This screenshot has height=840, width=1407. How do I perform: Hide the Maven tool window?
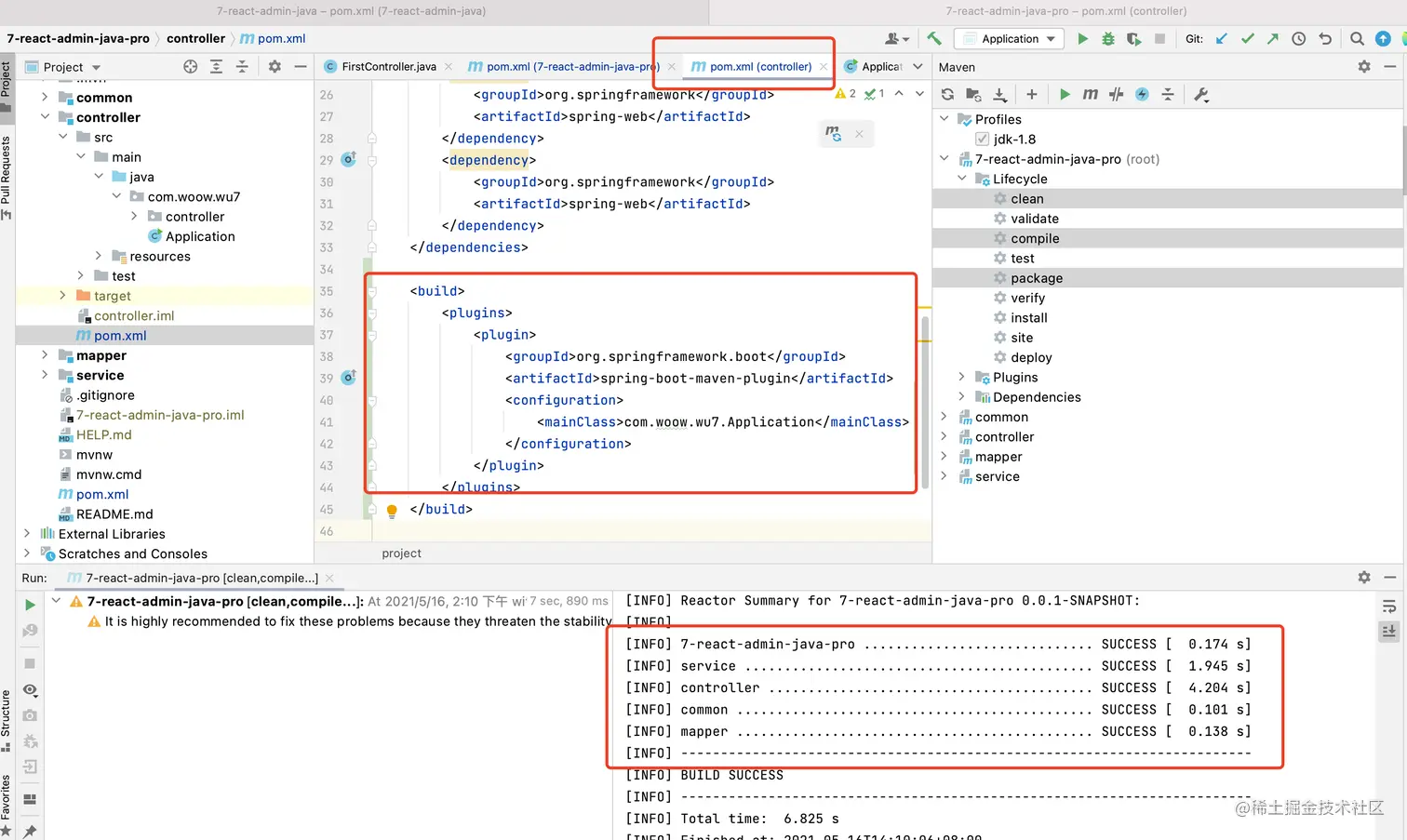coord(1390,66)
